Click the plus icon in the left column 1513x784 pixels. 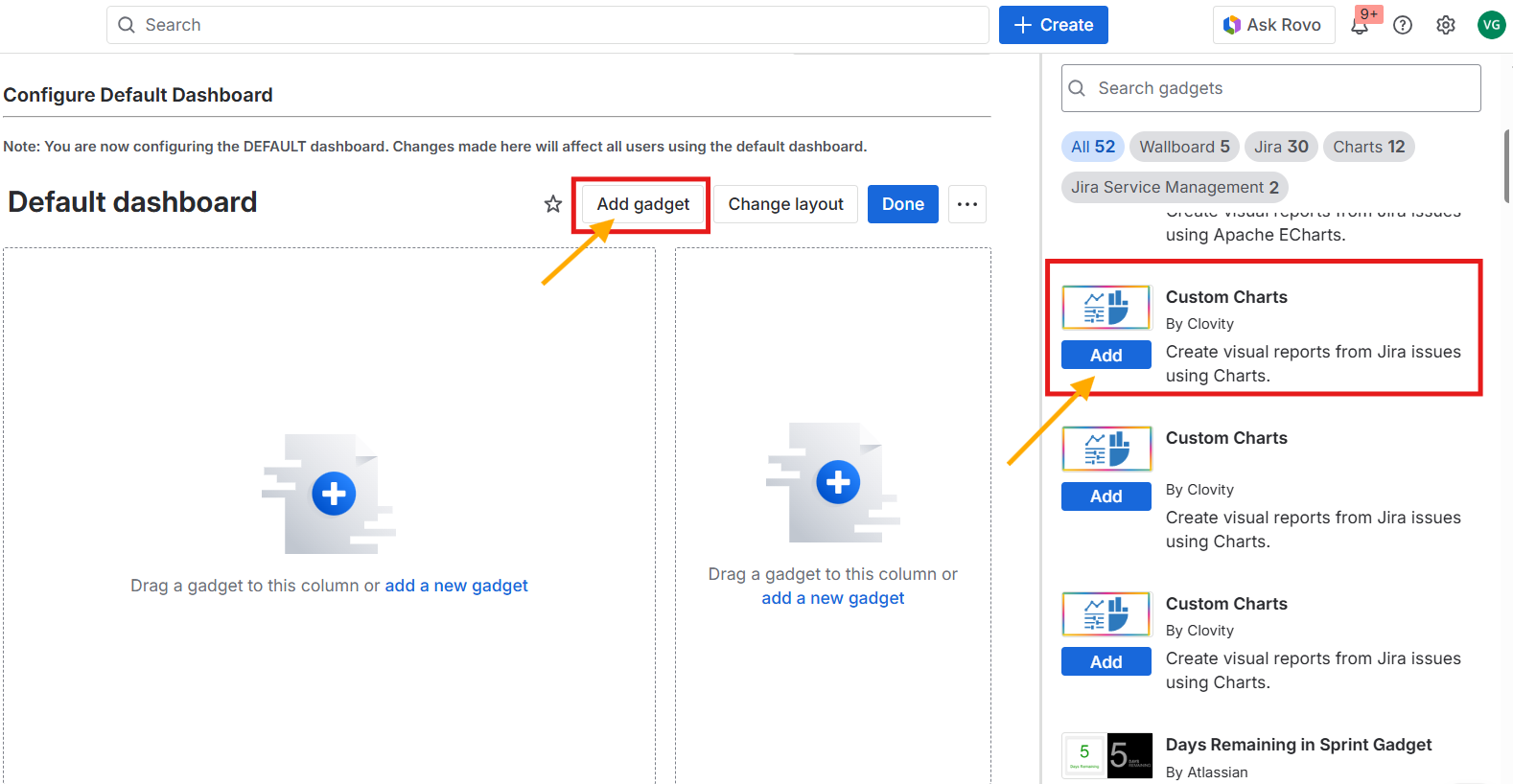(334, 494)
